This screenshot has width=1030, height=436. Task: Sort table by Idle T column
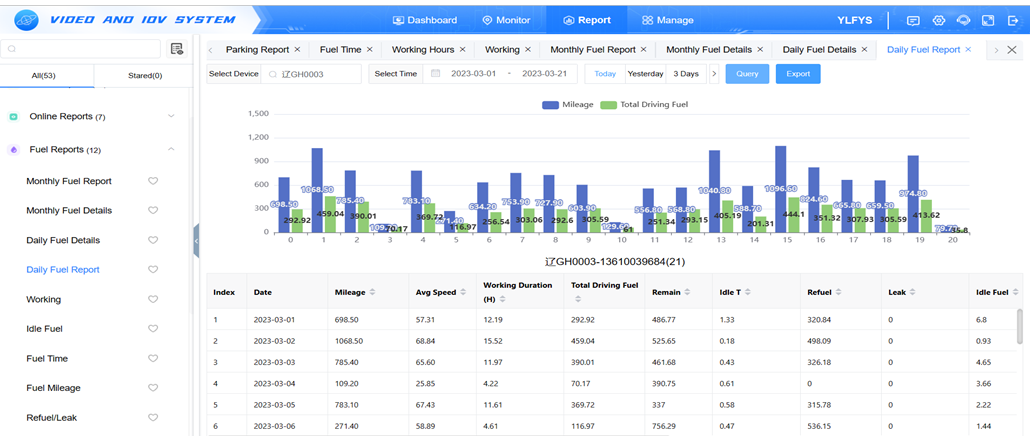pos(748,292)
